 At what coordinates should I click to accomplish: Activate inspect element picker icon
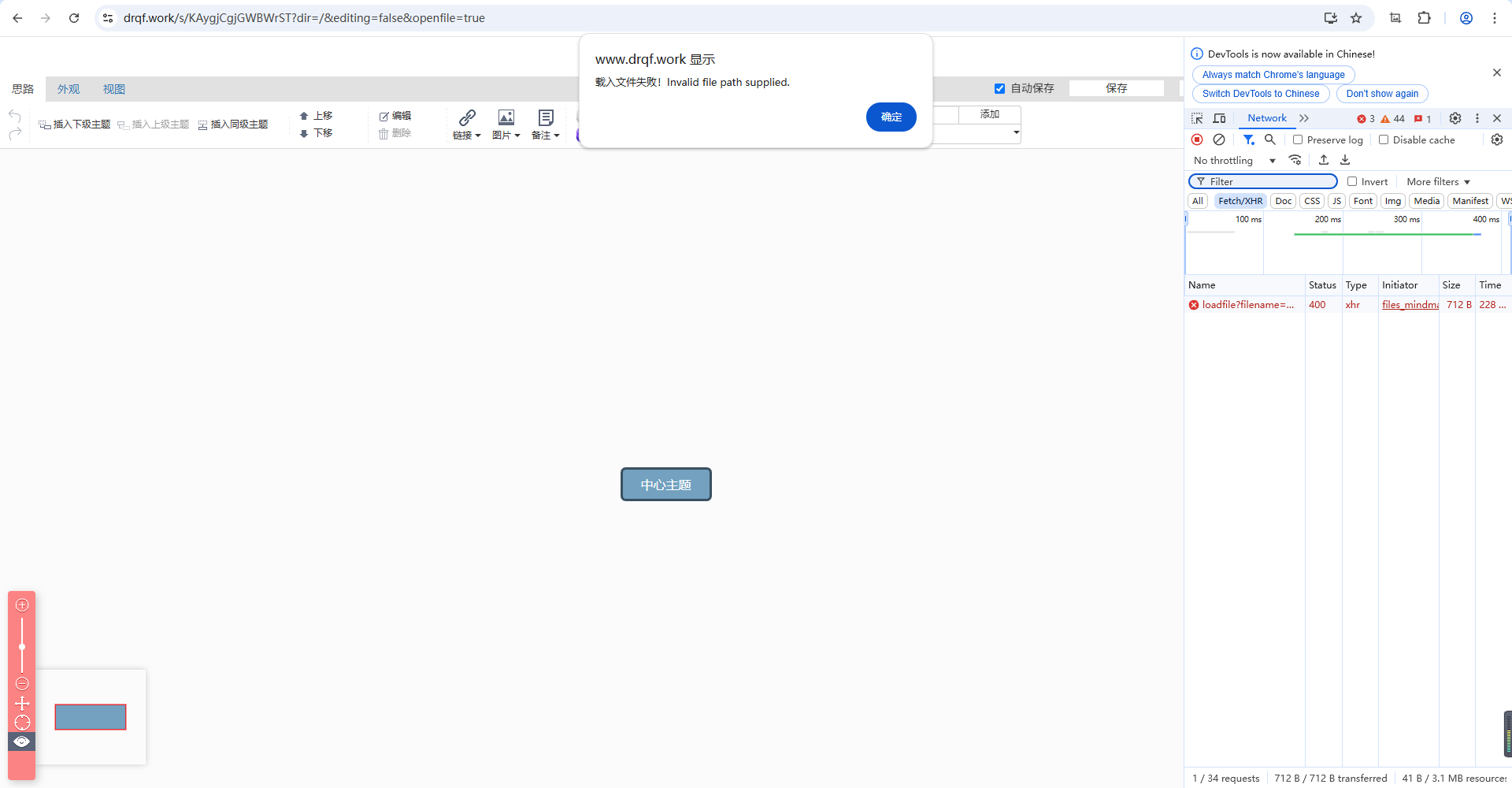[1197, 118]
